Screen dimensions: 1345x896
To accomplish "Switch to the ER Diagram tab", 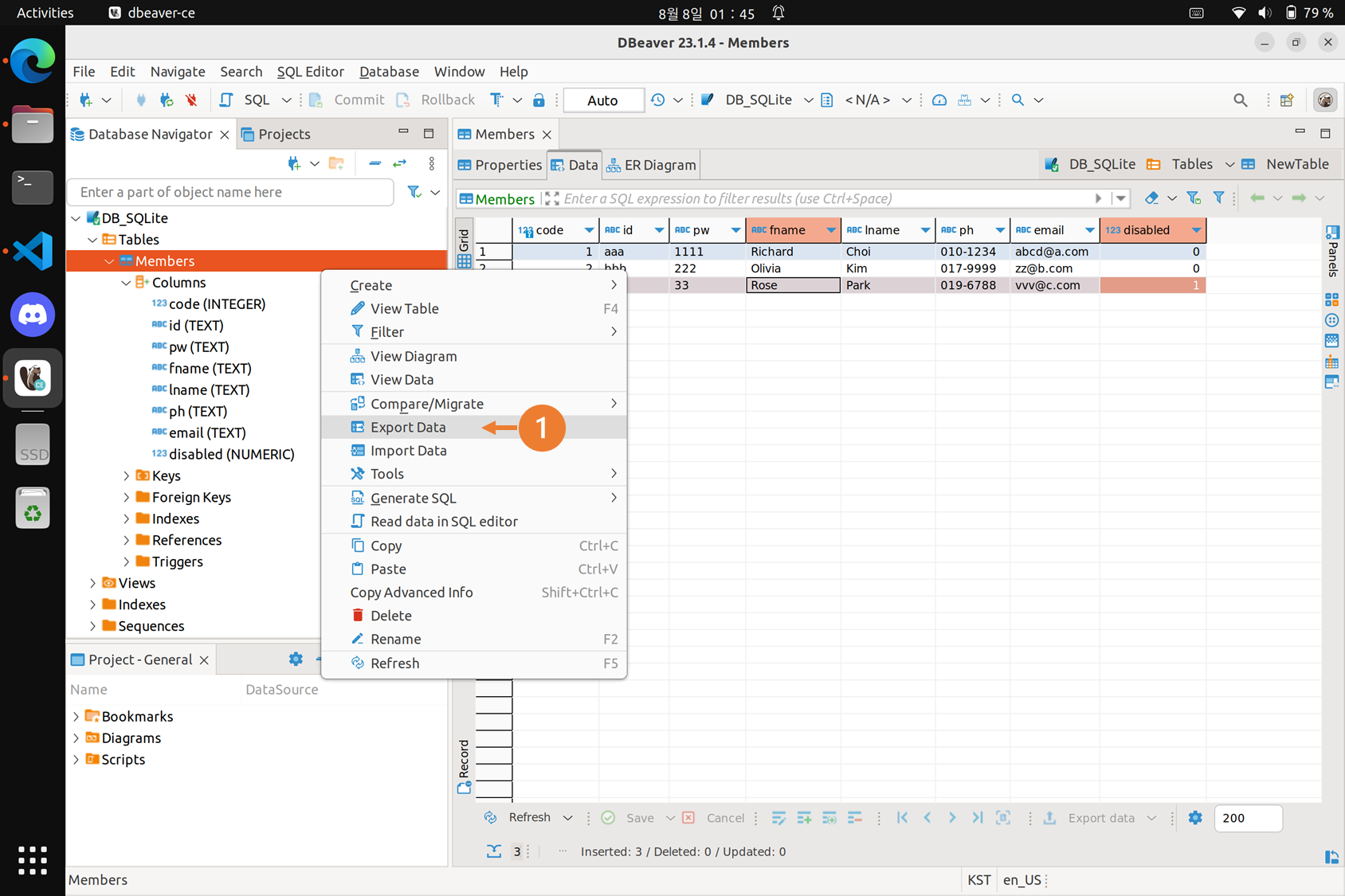I will (652, 165).
